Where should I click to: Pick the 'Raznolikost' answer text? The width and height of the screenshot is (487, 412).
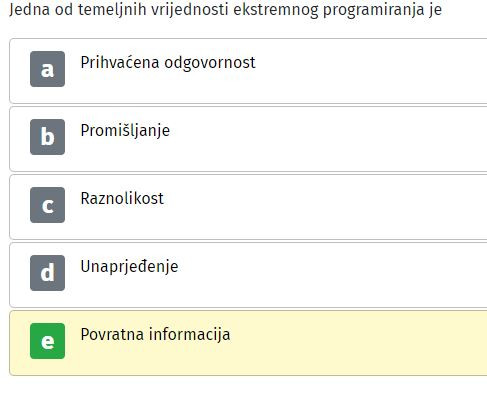tap(122, 199)
